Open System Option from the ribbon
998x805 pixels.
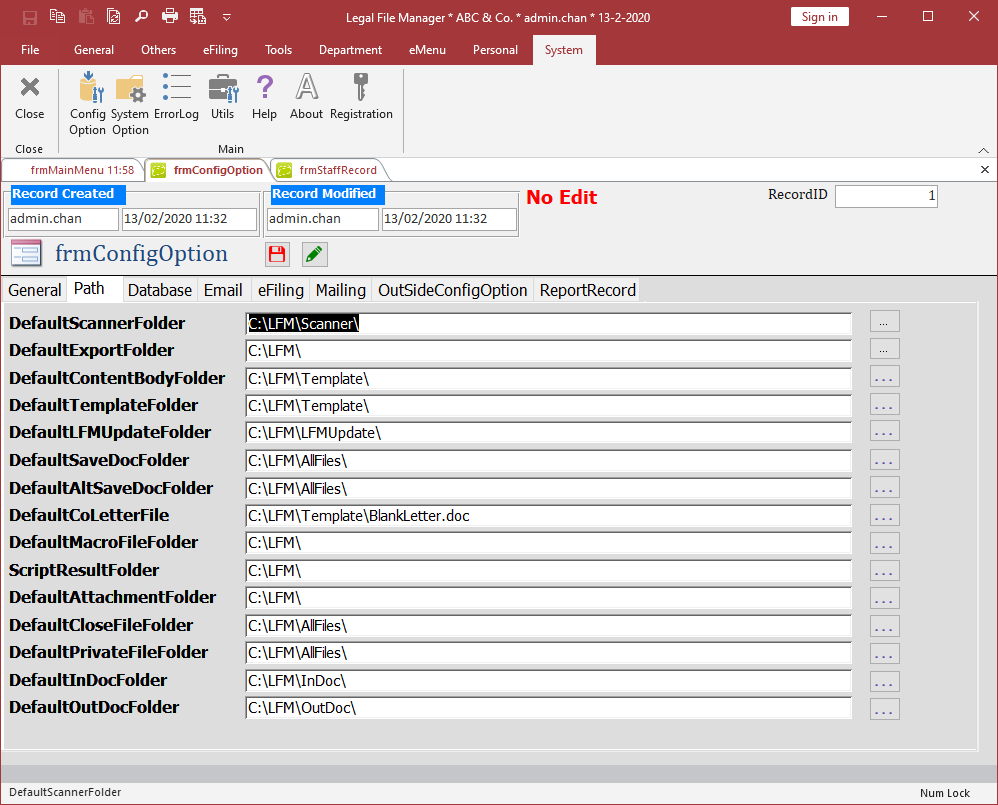point(130,104)
